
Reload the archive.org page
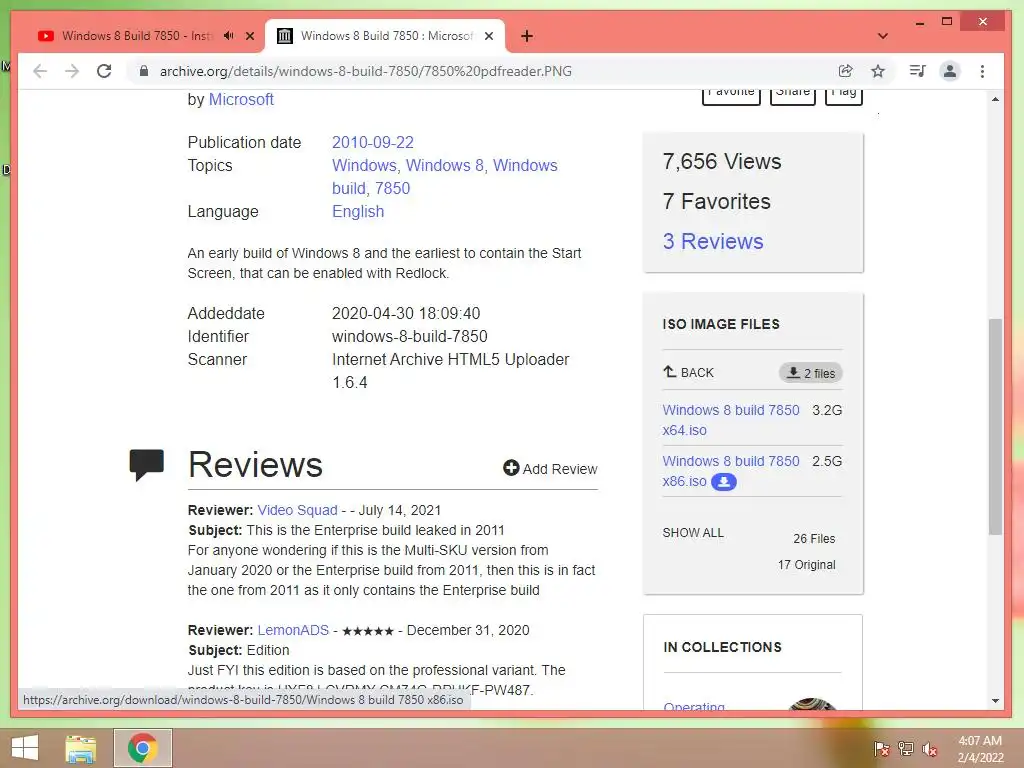[x=104, y=71]
